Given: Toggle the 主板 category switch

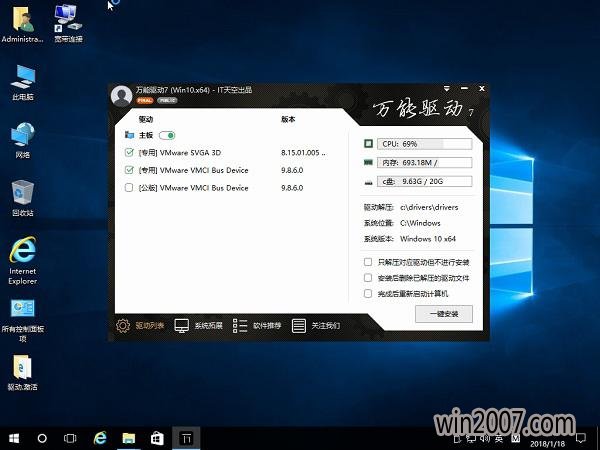Looking at the screenshot, I should 167,135.
